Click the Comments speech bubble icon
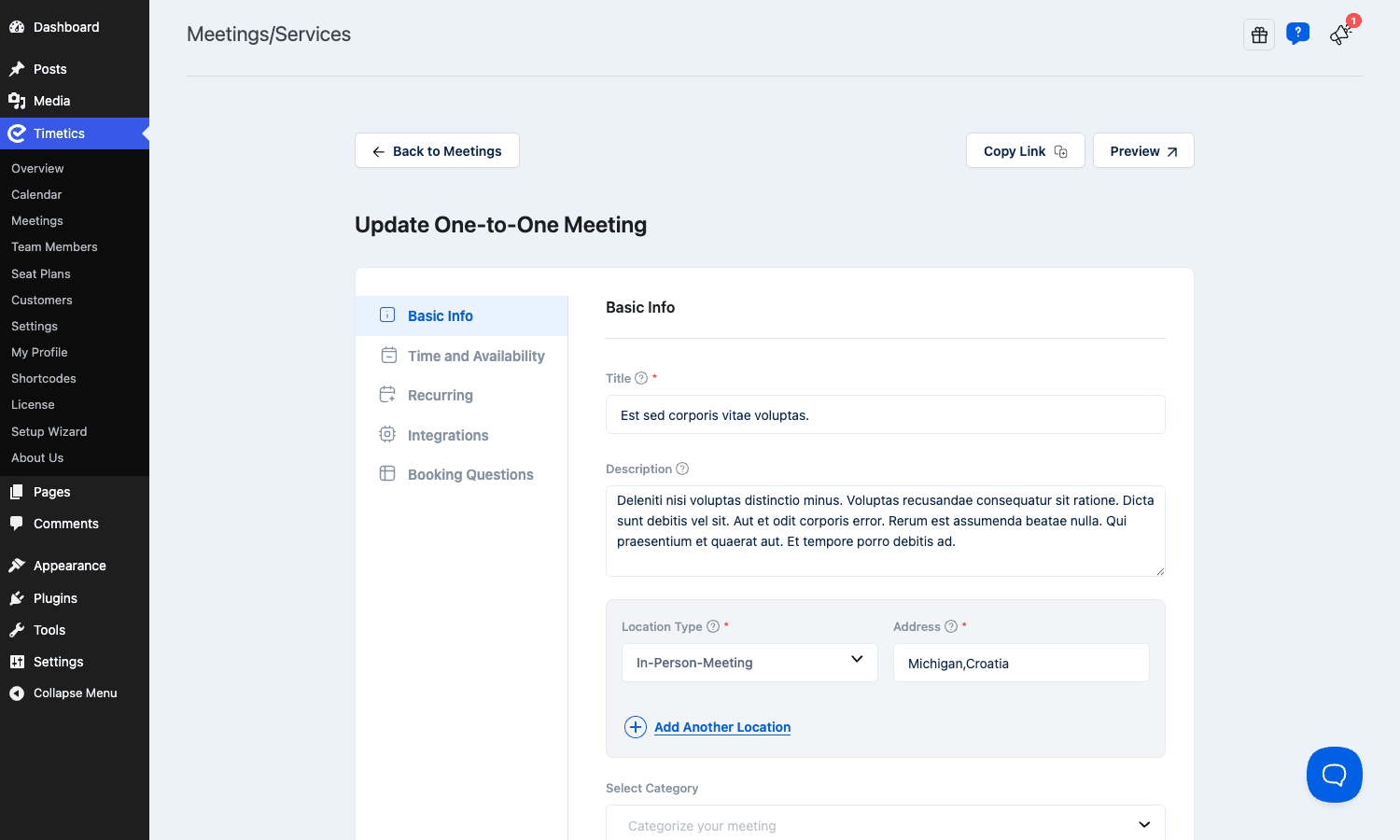Screen dimensions: 1400x840 17,524
